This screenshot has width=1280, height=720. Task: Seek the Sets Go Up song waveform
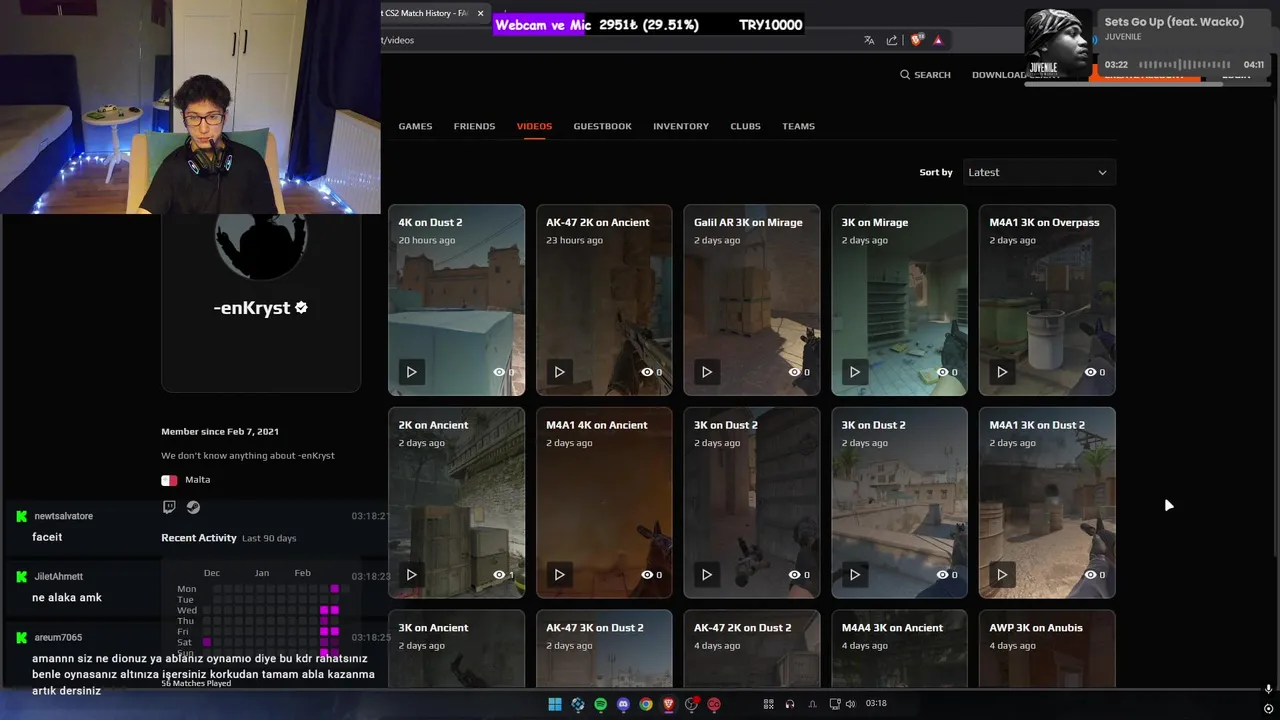[1185, 65]
